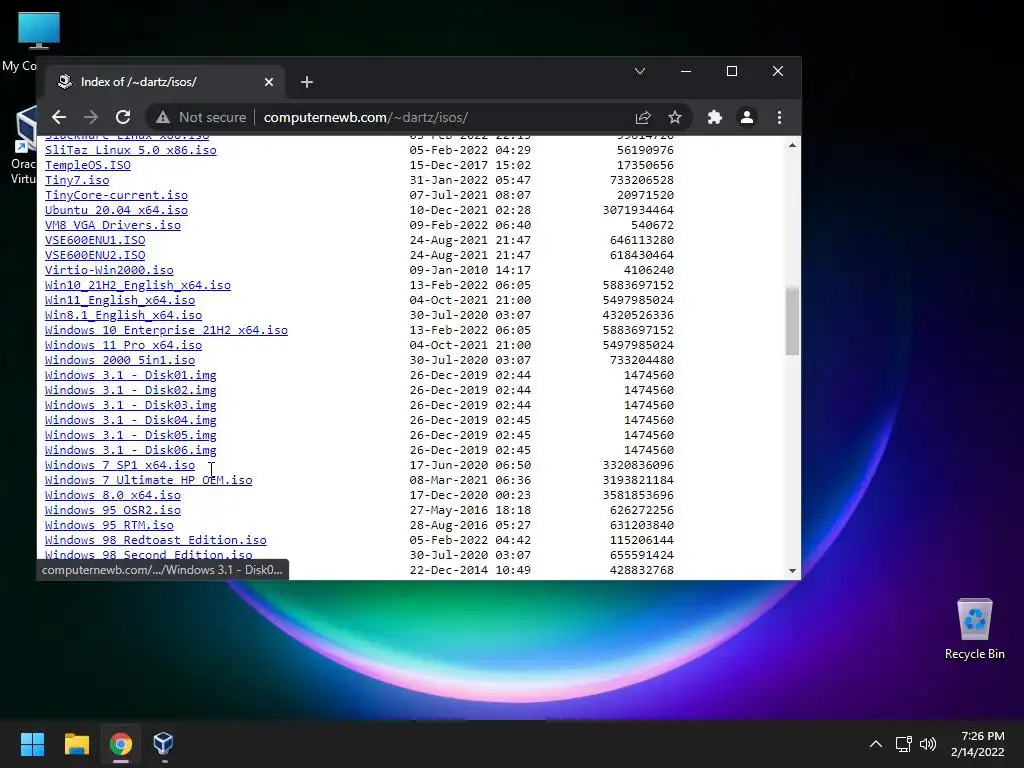This screenshot has height=768, width=1024.
Task: Open Windows_3.1_-_Disk03.img link
Action: [x=131, y=406]
